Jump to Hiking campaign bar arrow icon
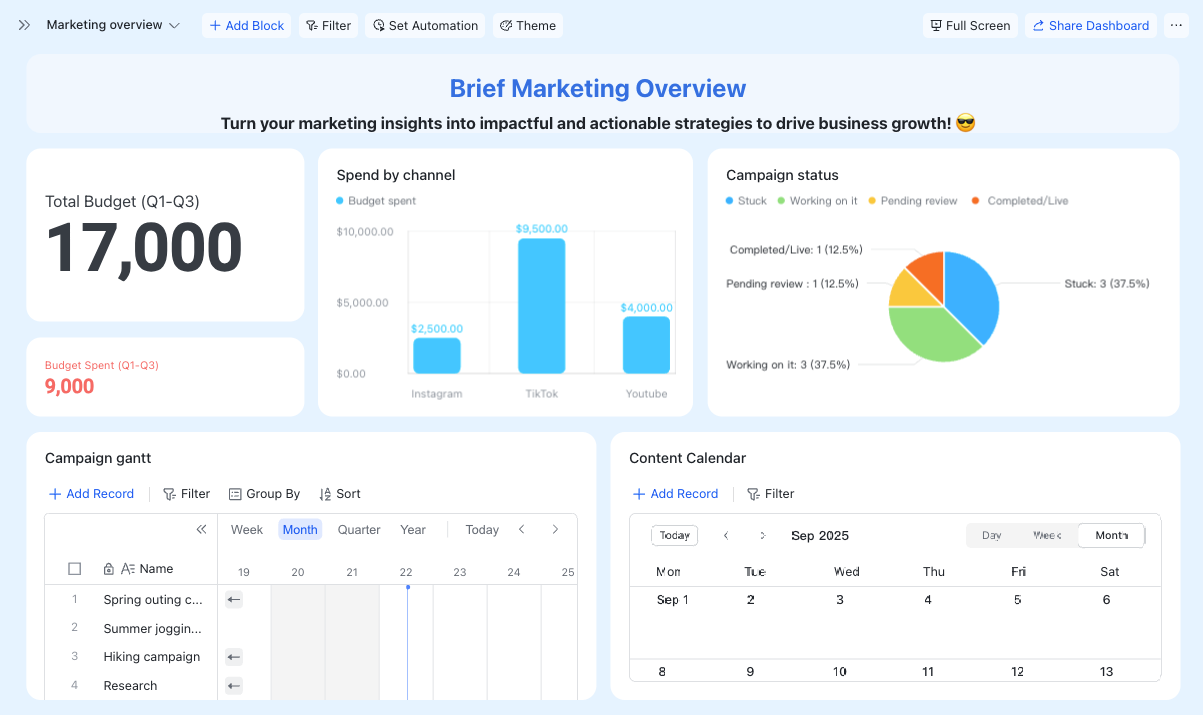1203x715 pixels. click(233, 657)
